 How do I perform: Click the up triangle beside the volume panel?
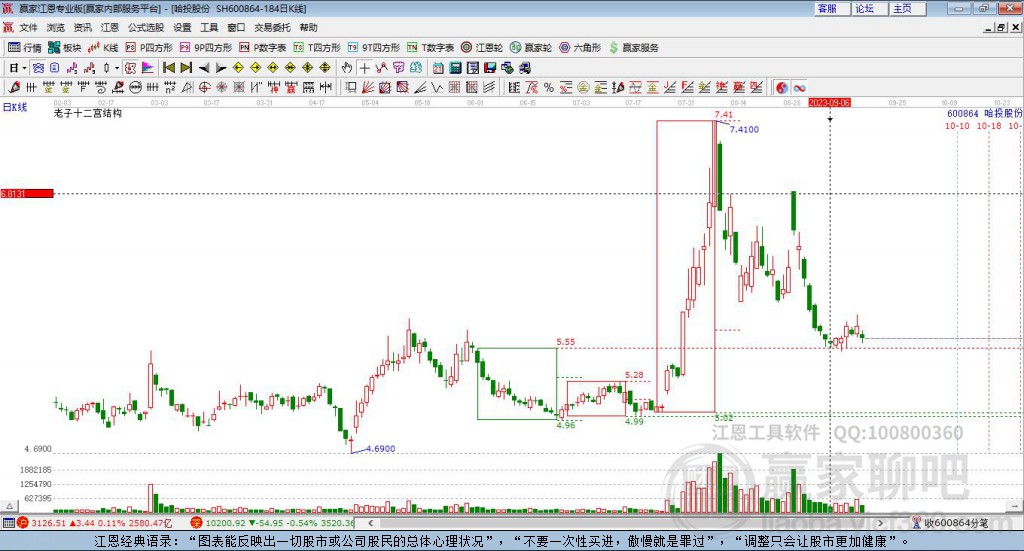tap(10, 505)
